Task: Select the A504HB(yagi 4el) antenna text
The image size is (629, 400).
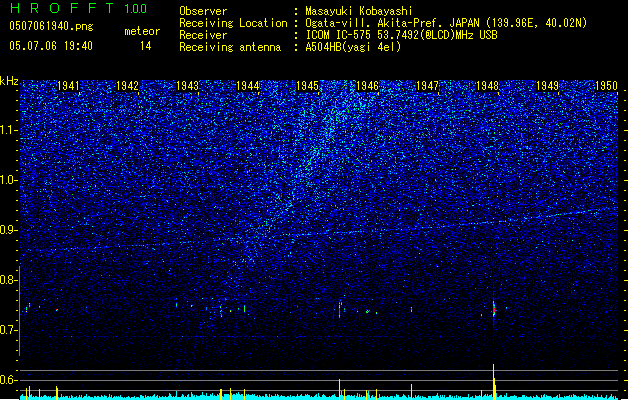Action: pyautogui.click(x=353, y=47)
